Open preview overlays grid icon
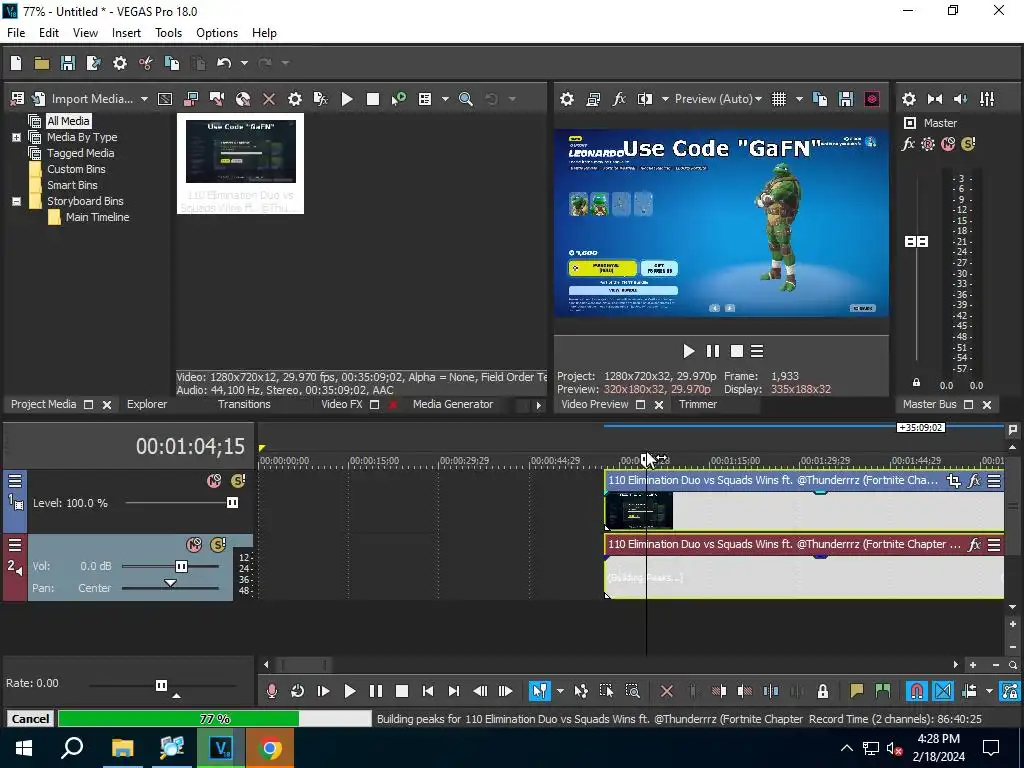Screen dimensions: 1024x768 (779, 99)
